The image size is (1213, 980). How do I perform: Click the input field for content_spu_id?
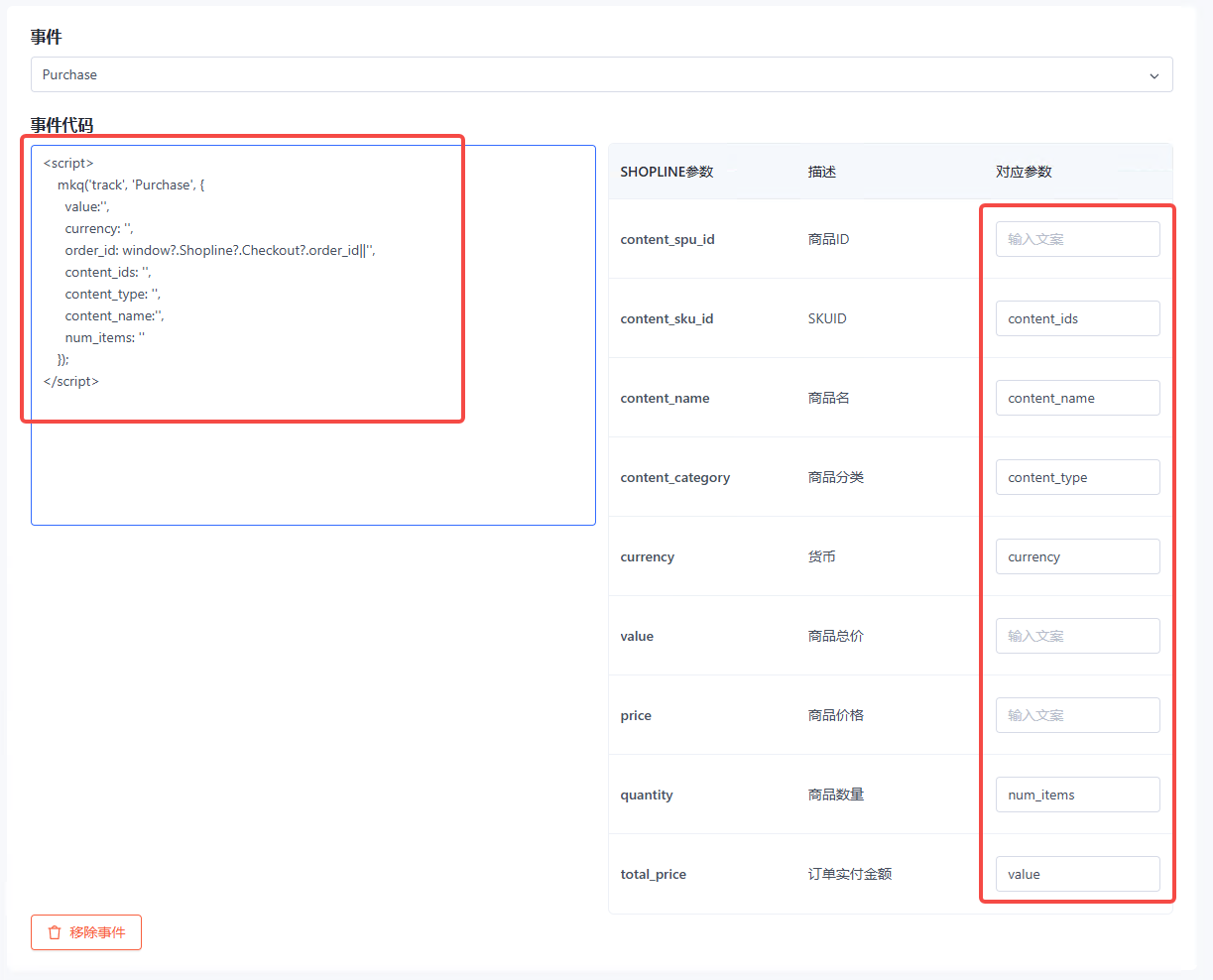(1077, 239)
